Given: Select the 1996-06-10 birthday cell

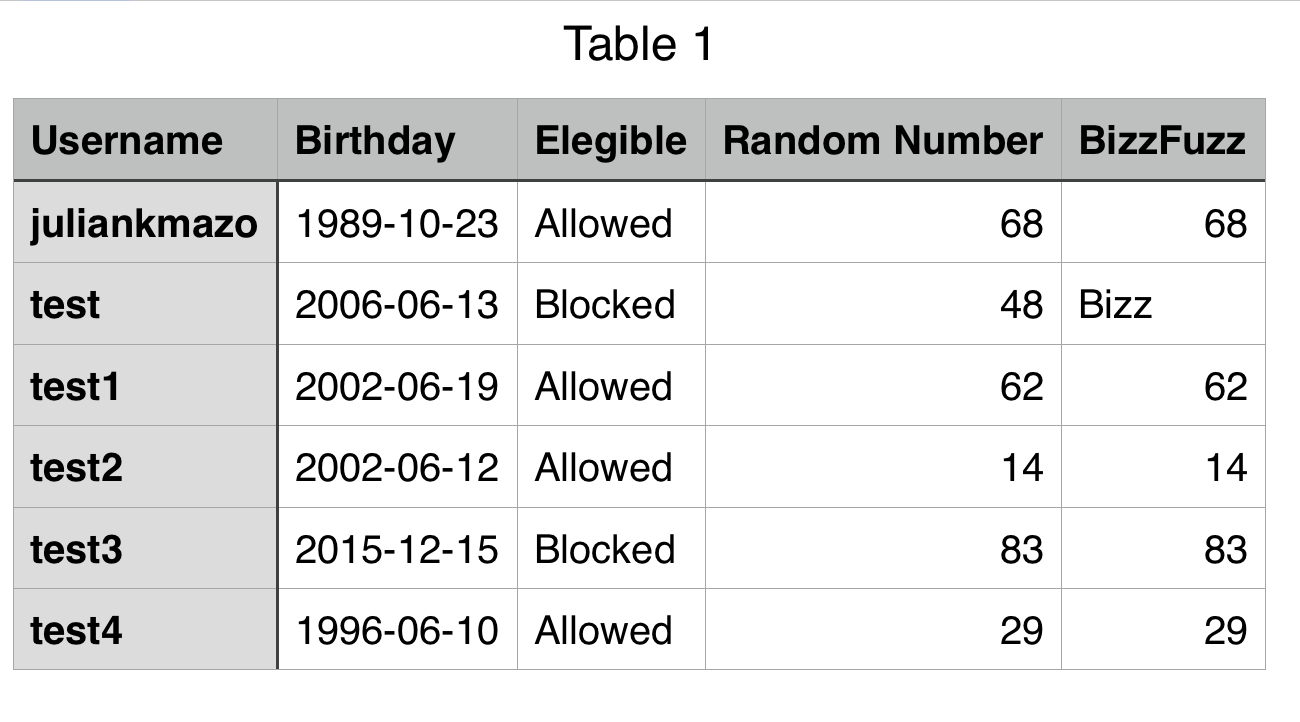Looking at the screenshot, I should click(x=397, y=629).
